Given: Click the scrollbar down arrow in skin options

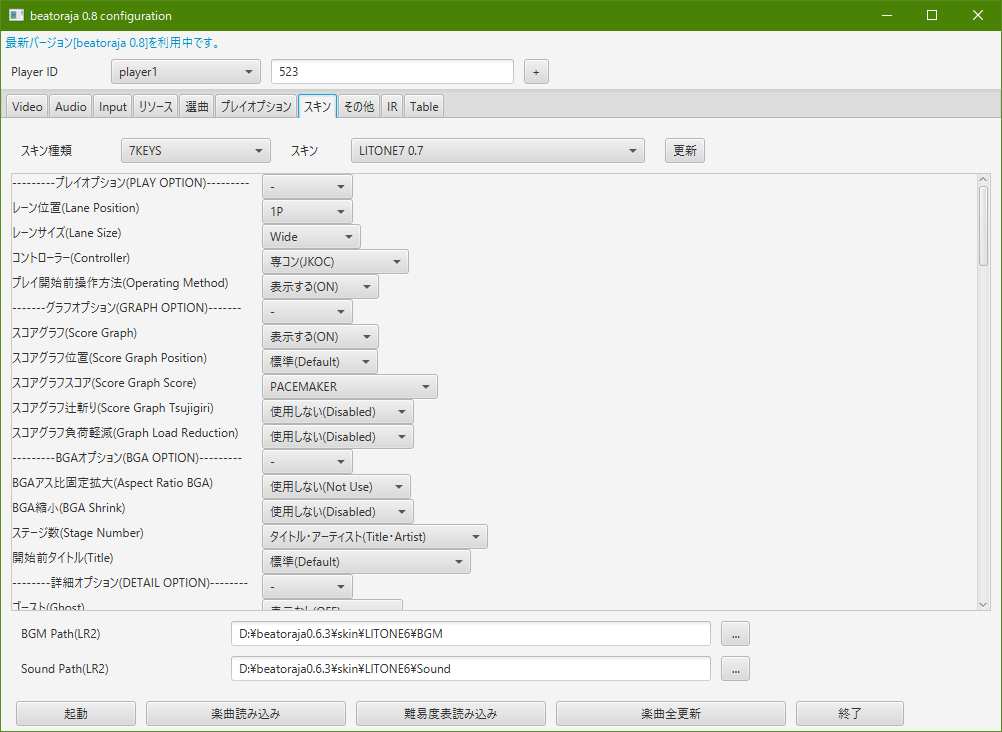Looking at the screenshot, I should click(983, 604).
